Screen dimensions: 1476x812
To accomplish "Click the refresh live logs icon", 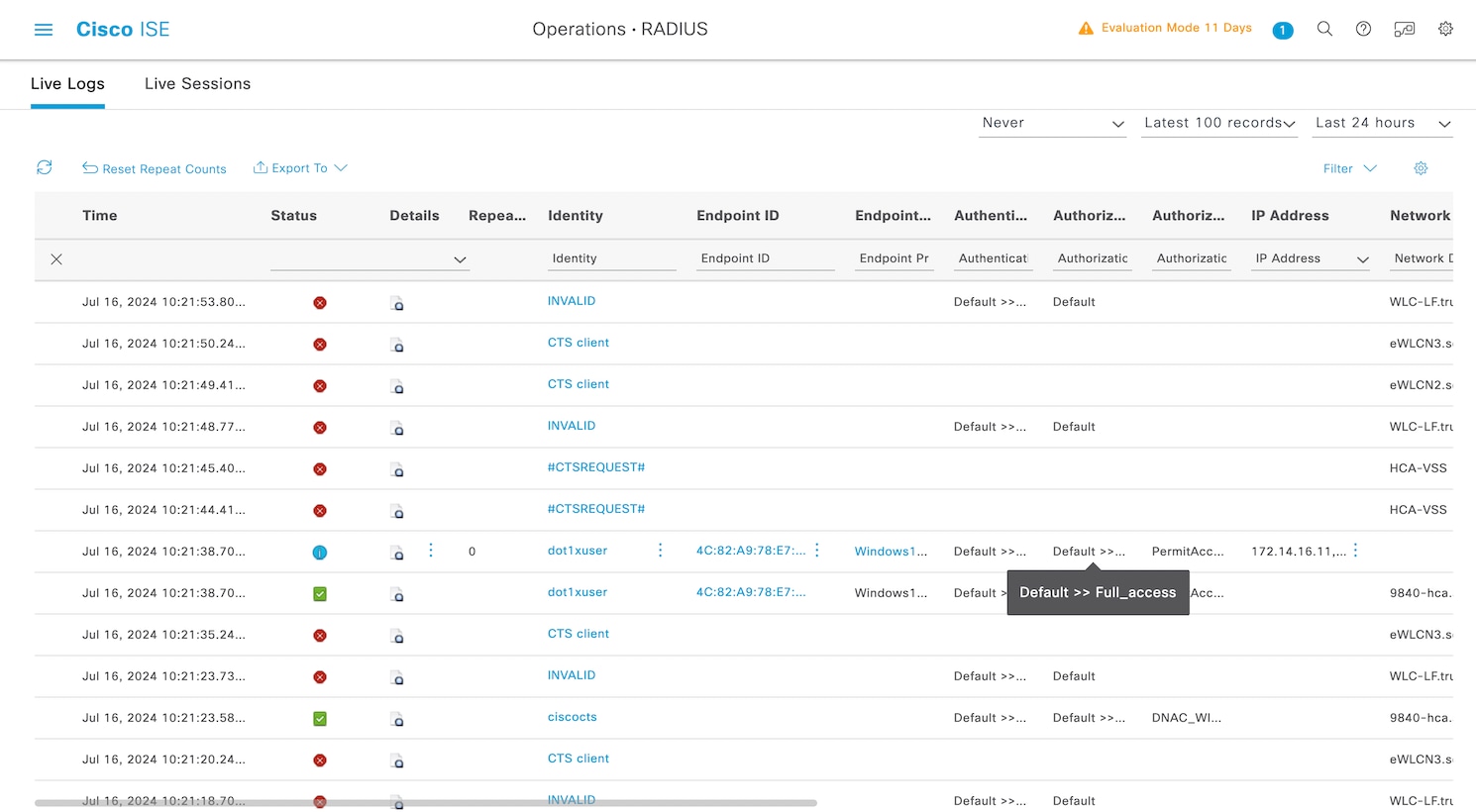I will coord(45,167).
